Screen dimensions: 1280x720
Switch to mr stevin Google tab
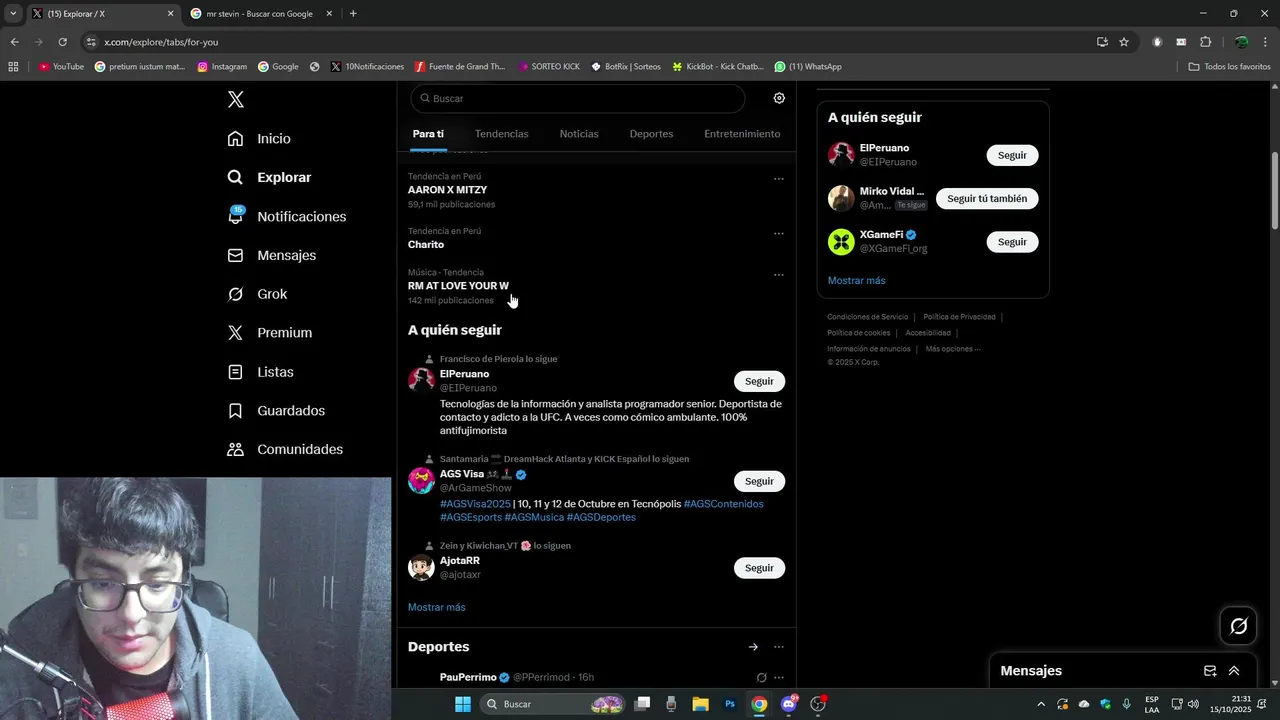(x=259, y=14)
